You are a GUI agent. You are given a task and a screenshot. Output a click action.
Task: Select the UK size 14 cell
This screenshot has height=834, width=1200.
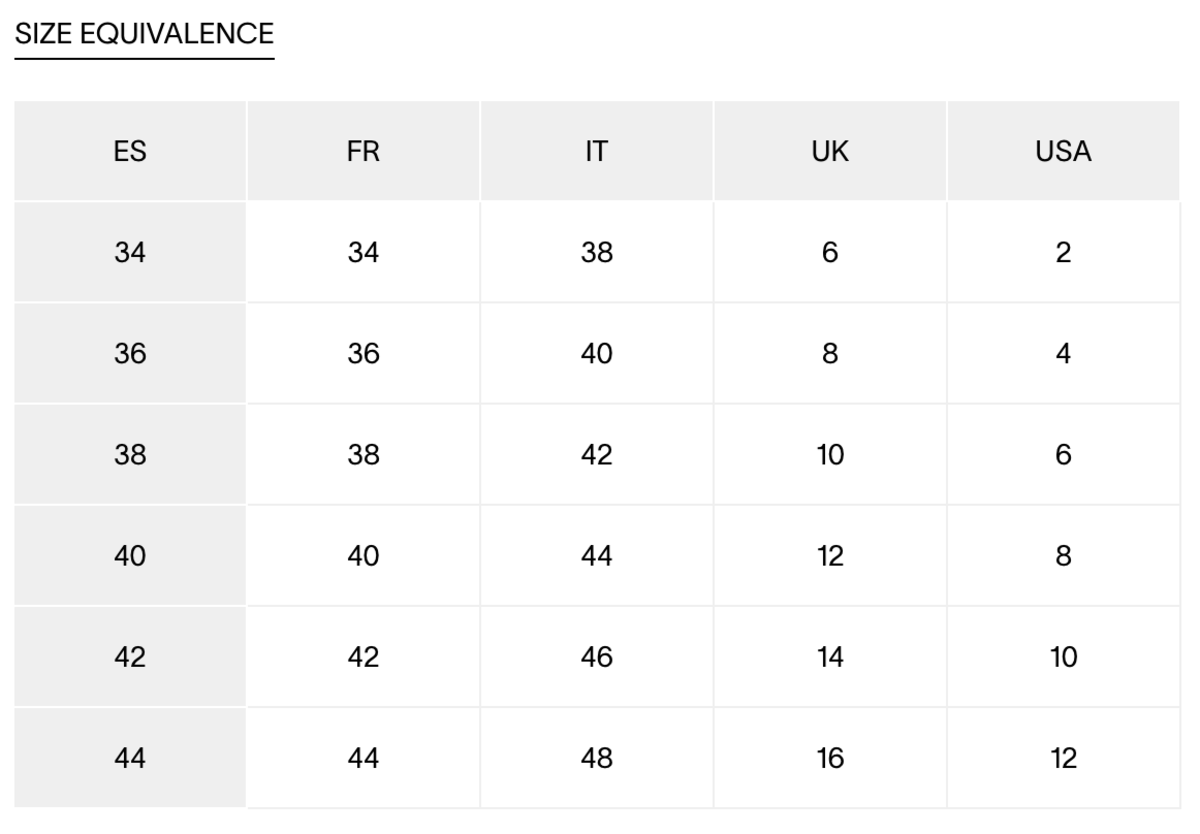(x=830, y=657)
